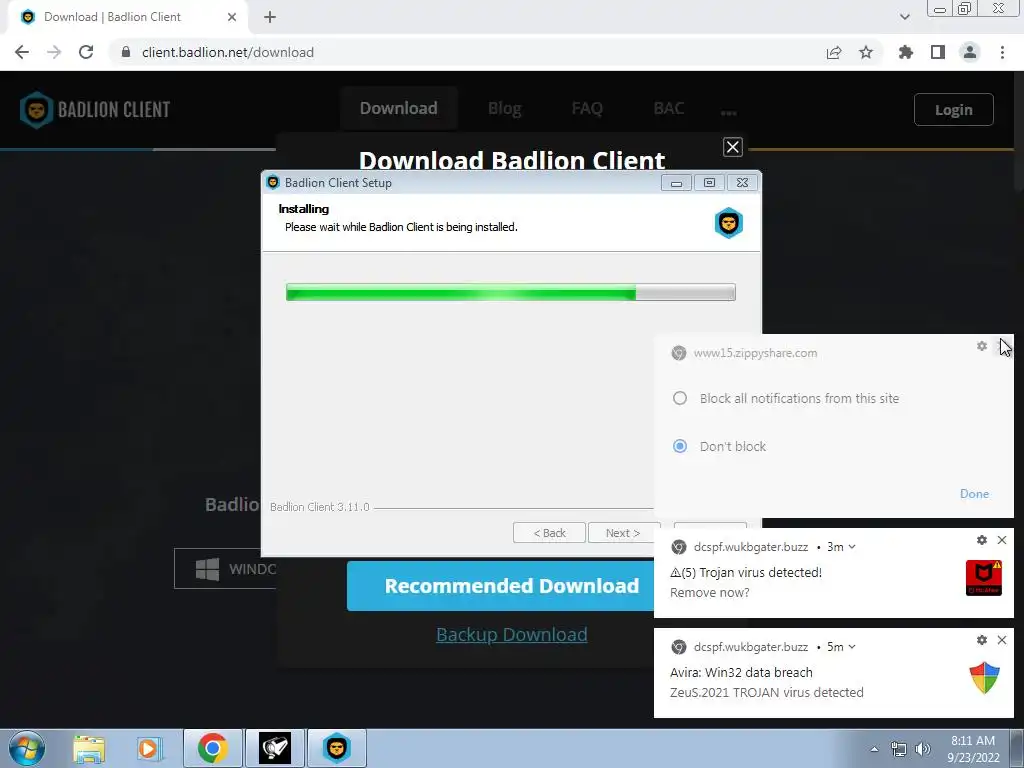Click the McAfee icon in notification
The image size is (1024, 768).
point(984,577)
